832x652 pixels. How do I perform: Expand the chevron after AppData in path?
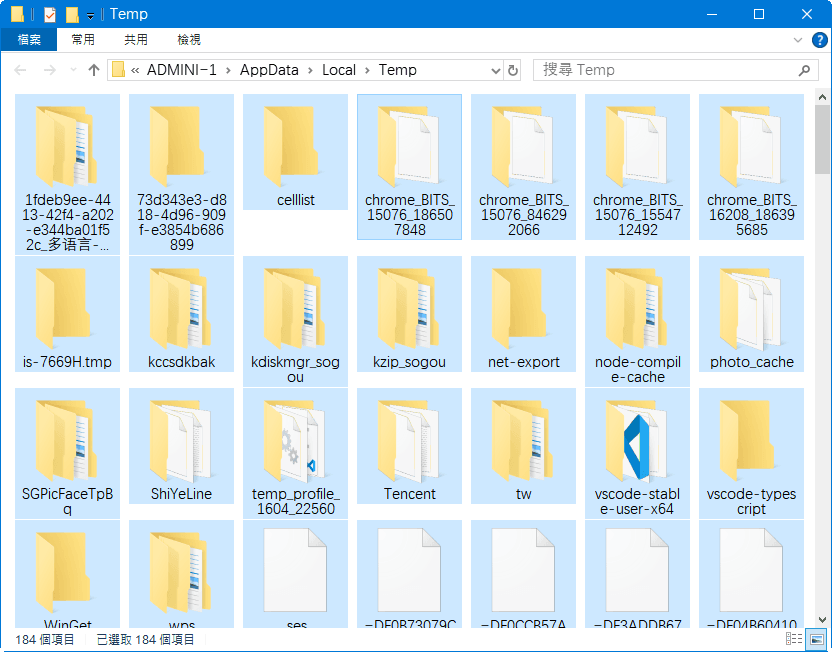[x=310, y=70]
